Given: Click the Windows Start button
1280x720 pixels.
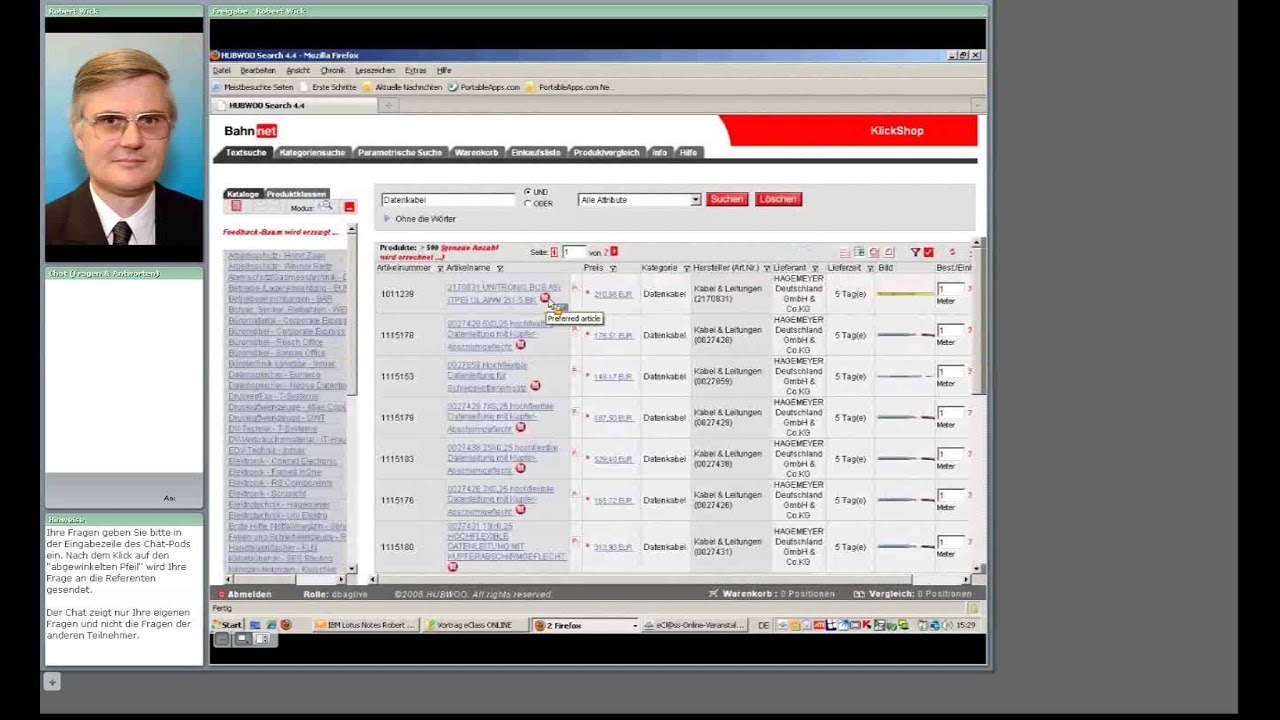Looking at the screenshot, I should tap(229, 625).
